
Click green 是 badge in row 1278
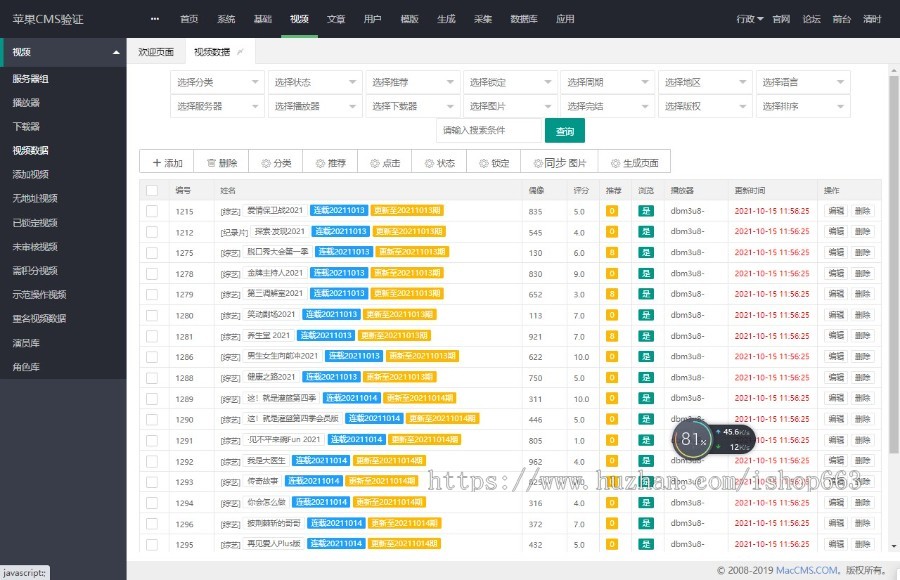(x=646, y=273)
